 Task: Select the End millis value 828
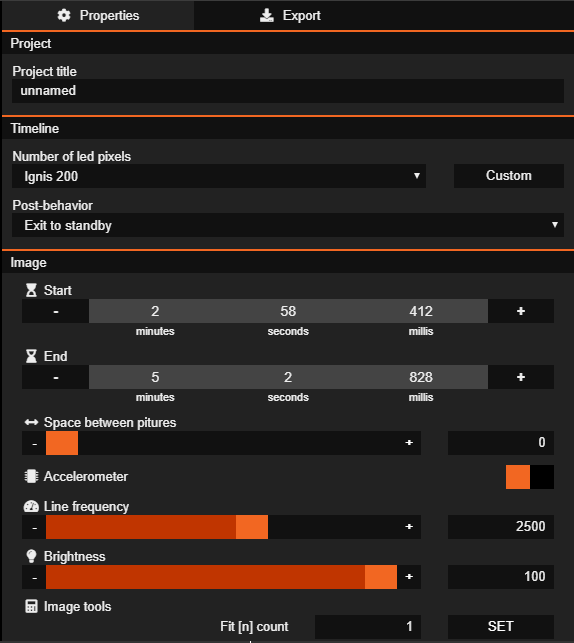(421, 377)
